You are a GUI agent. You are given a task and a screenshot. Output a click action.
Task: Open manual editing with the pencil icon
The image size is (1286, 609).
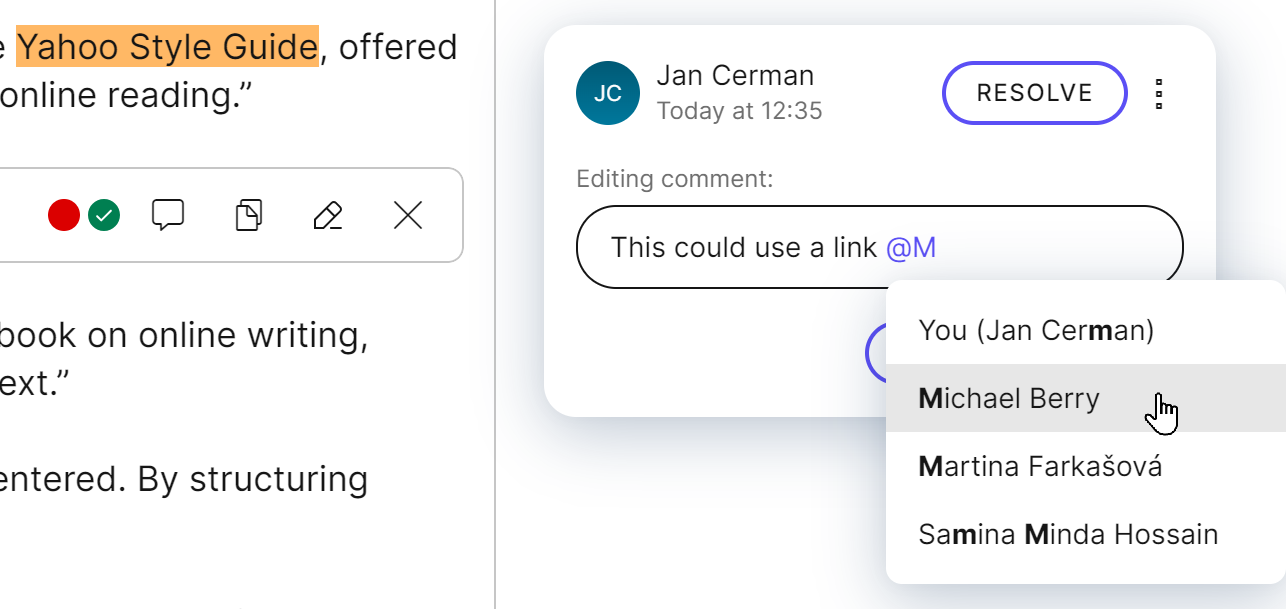[327, 215]
